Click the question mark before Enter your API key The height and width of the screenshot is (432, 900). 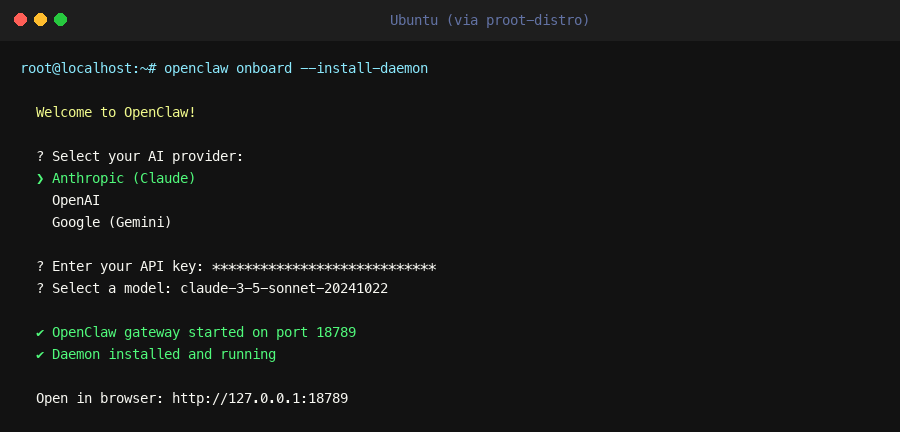click(40, 266)
